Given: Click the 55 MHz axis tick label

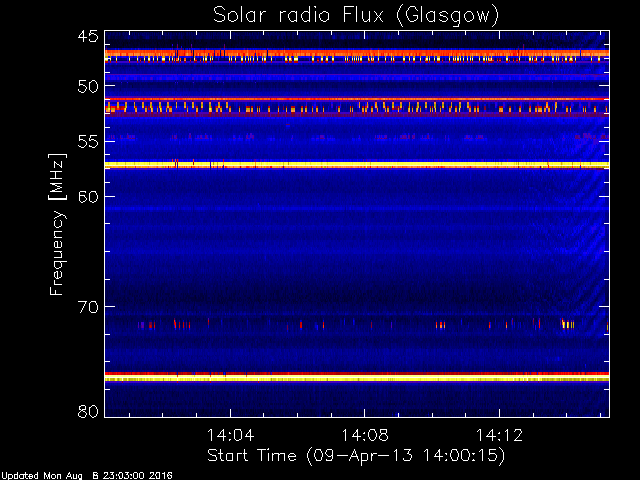Looking at the screenshot, I should pos(88,142).
